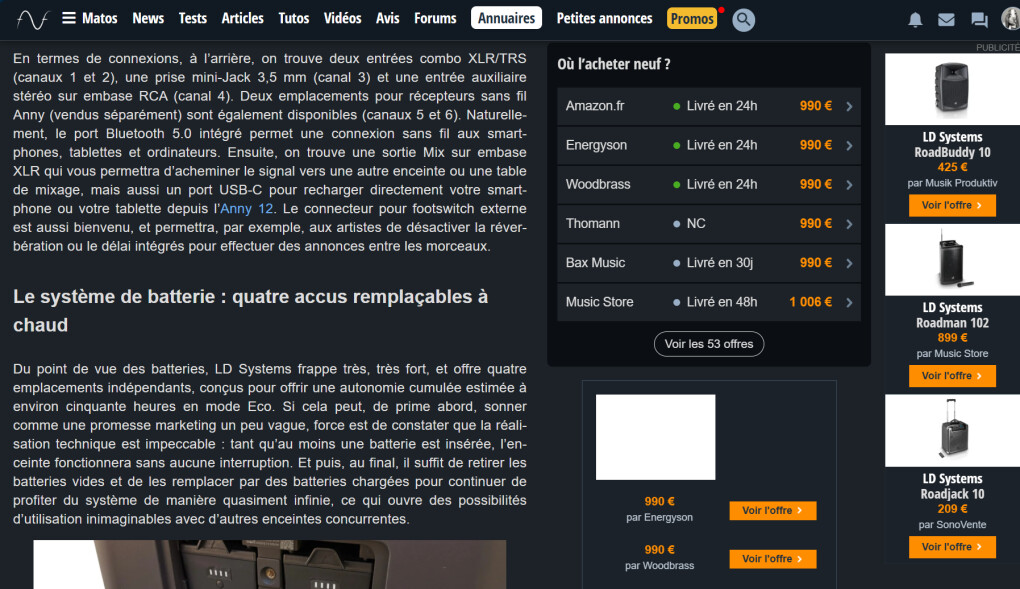Open the mail envelope icon
Viewport: 1020px width, 589px height.
946,20
